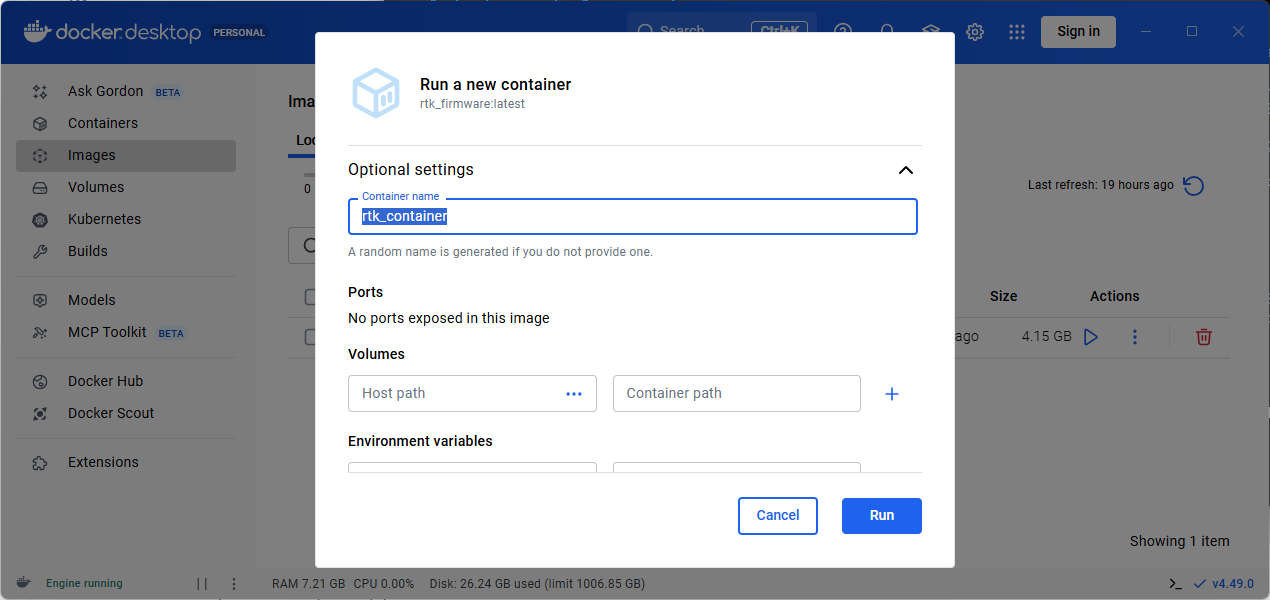Cancel the container creation dialog
This screenshot has height=600, width=1270.
pos(777,515)
